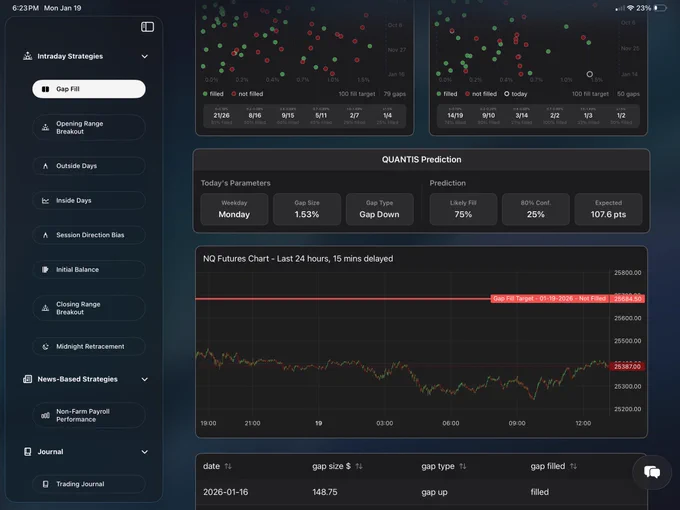Toggle the sidebar collapse icon
Image resolution: width=680 pixels, height=510 pixels.
[x=147, y=27]
